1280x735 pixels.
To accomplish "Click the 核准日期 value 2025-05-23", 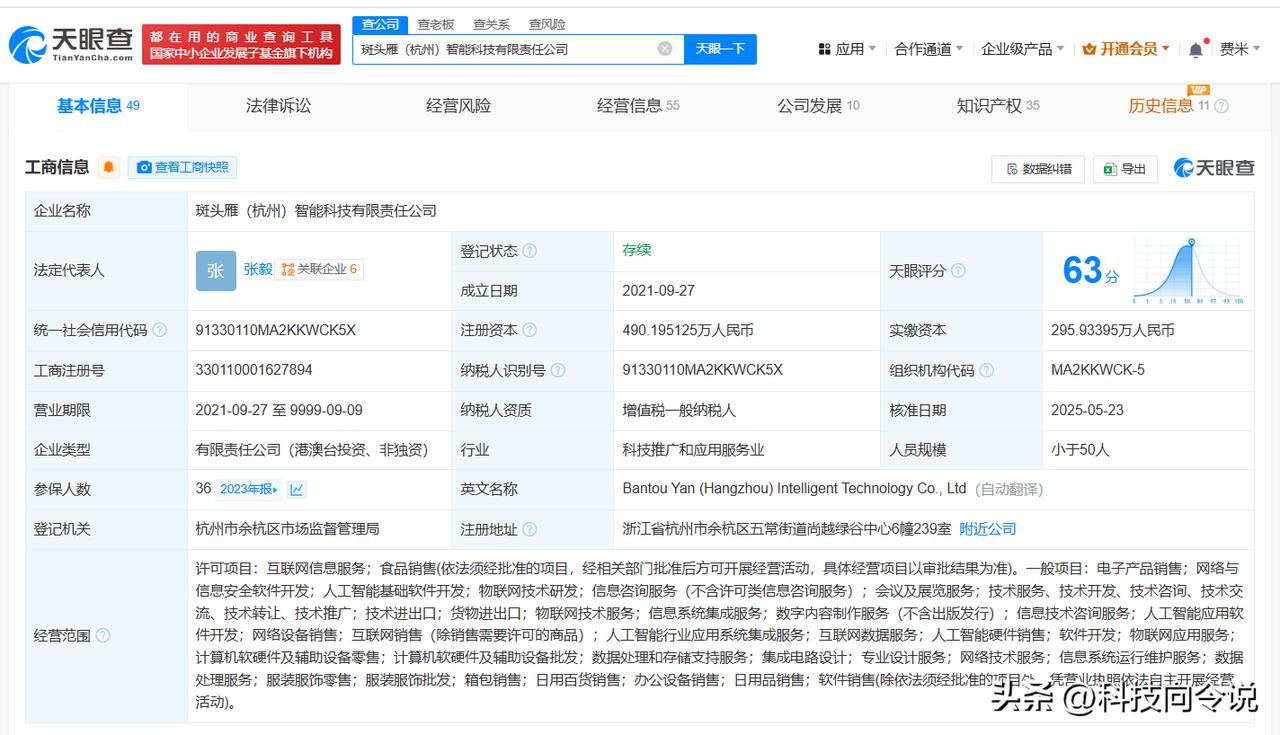I will [1087, 410].
